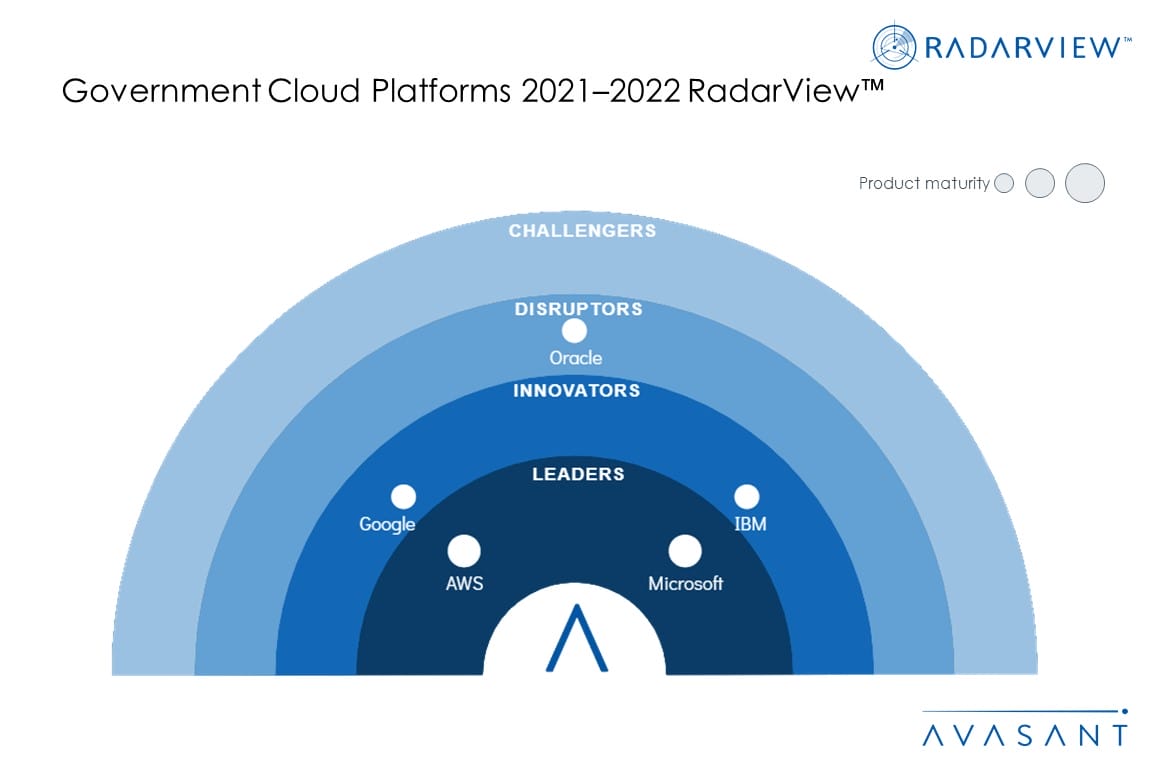Select the AWS vendor circle marker

[464, 551]
